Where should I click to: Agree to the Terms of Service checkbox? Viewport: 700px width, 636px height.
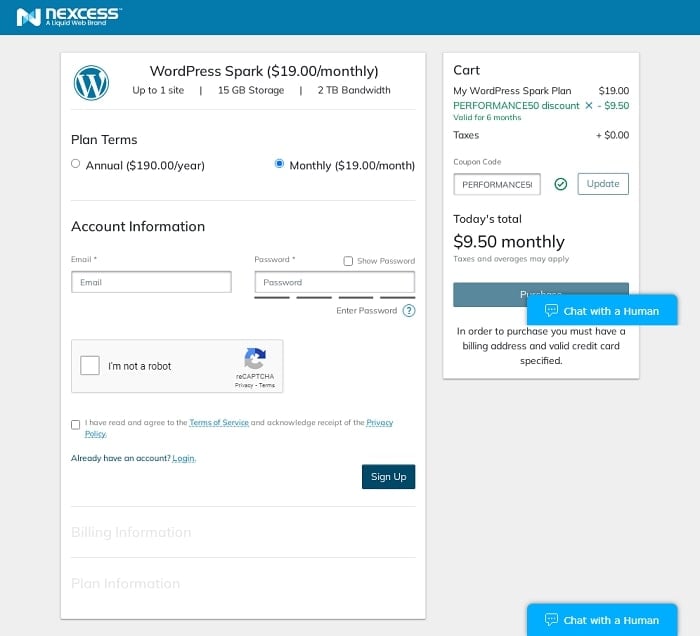coord(75,424)
